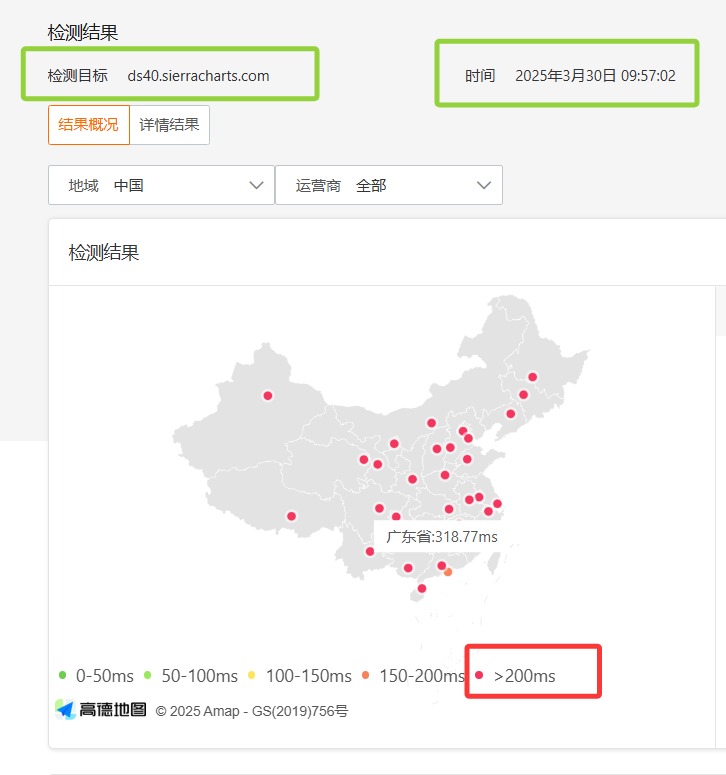Screen dimensions: 726x775
Task: Toggle the 100-150ms legend item
Action: point(300,676)
